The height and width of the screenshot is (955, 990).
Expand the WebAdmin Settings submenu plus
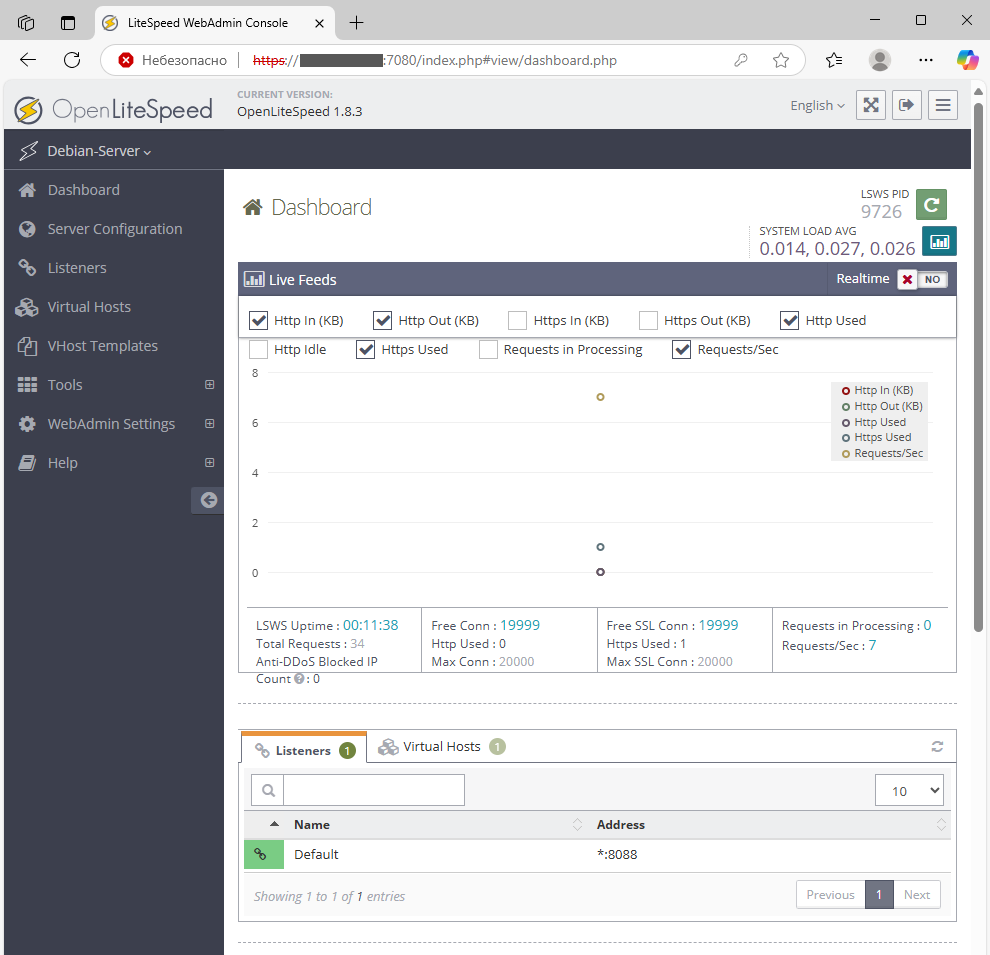pyautogui.click(x=210, y=424)
